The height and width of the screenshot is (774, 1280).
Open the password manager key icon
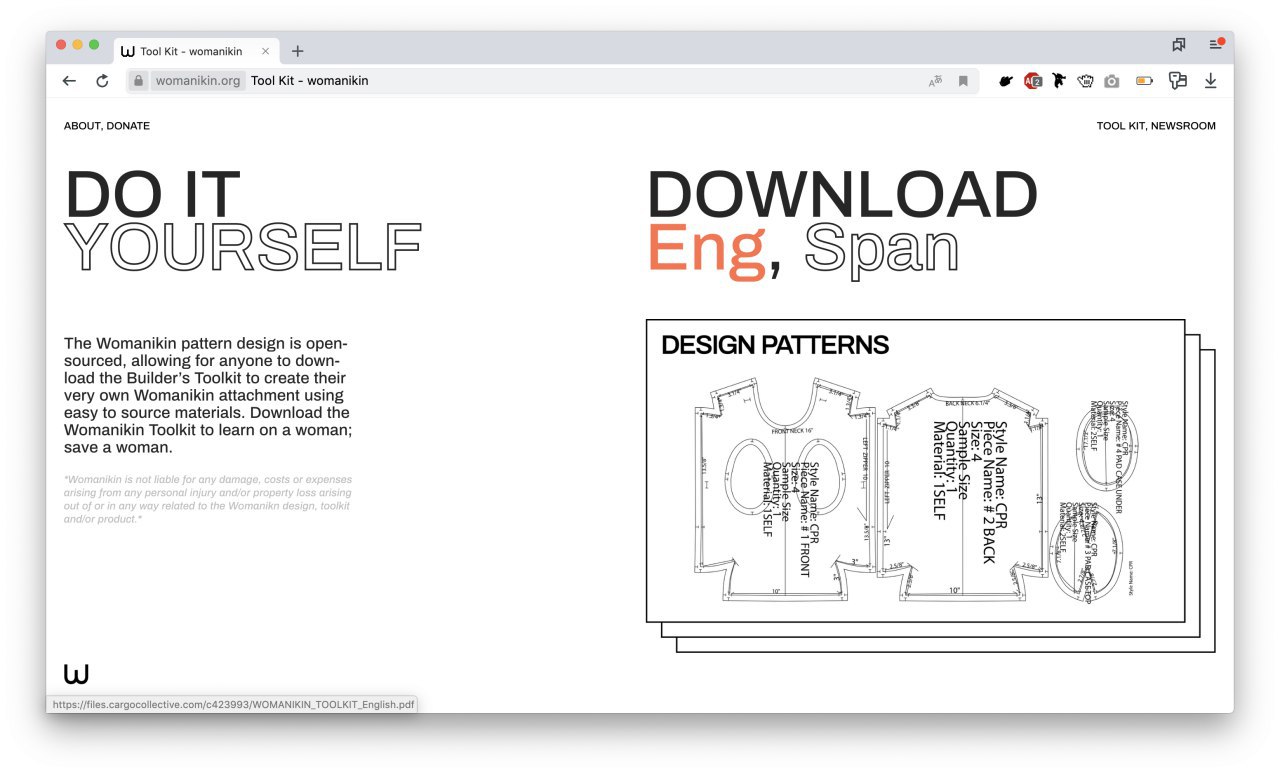(x=1178, y=81)
